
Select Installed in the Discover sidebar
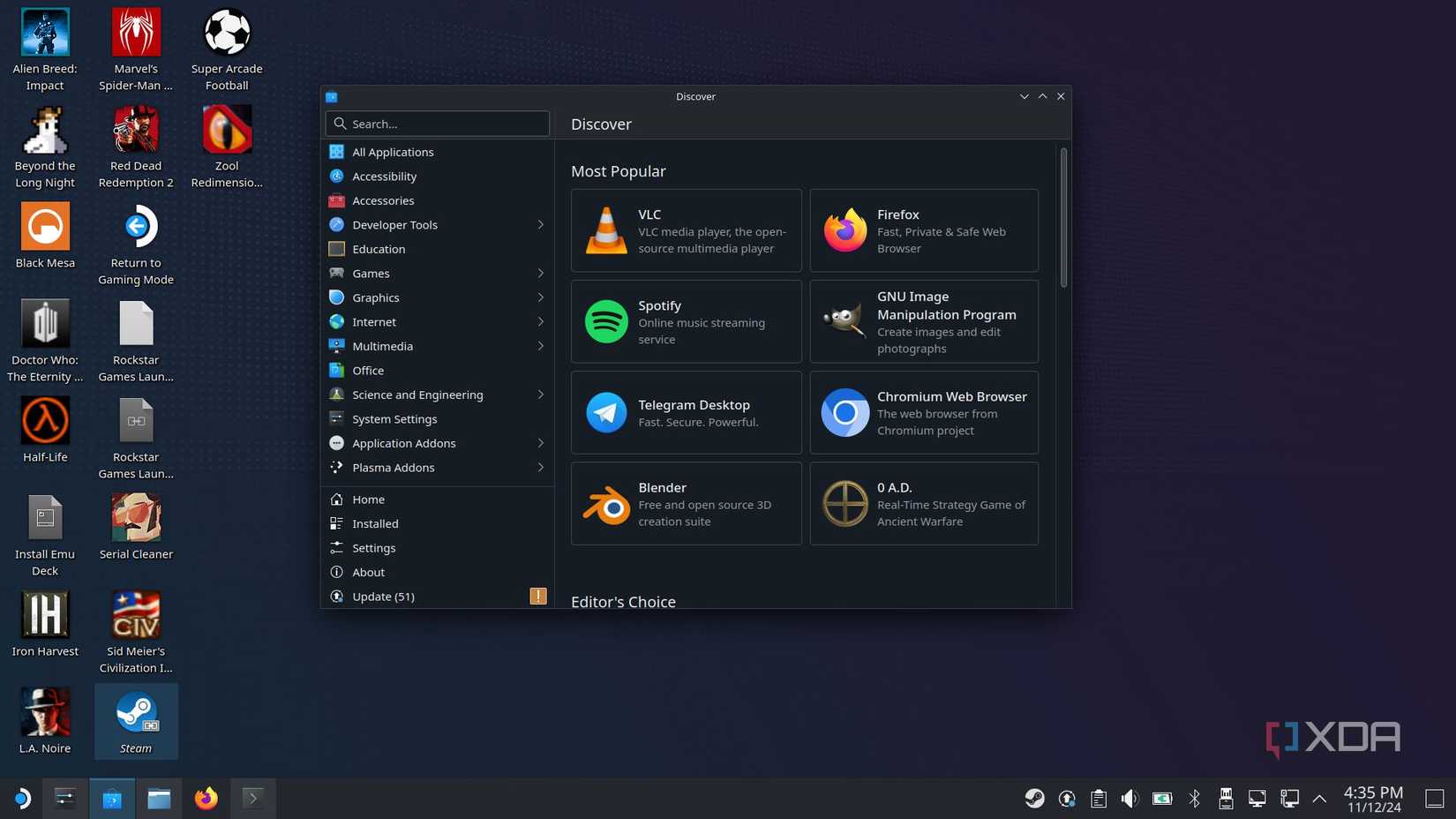click(x=375, y=523)
